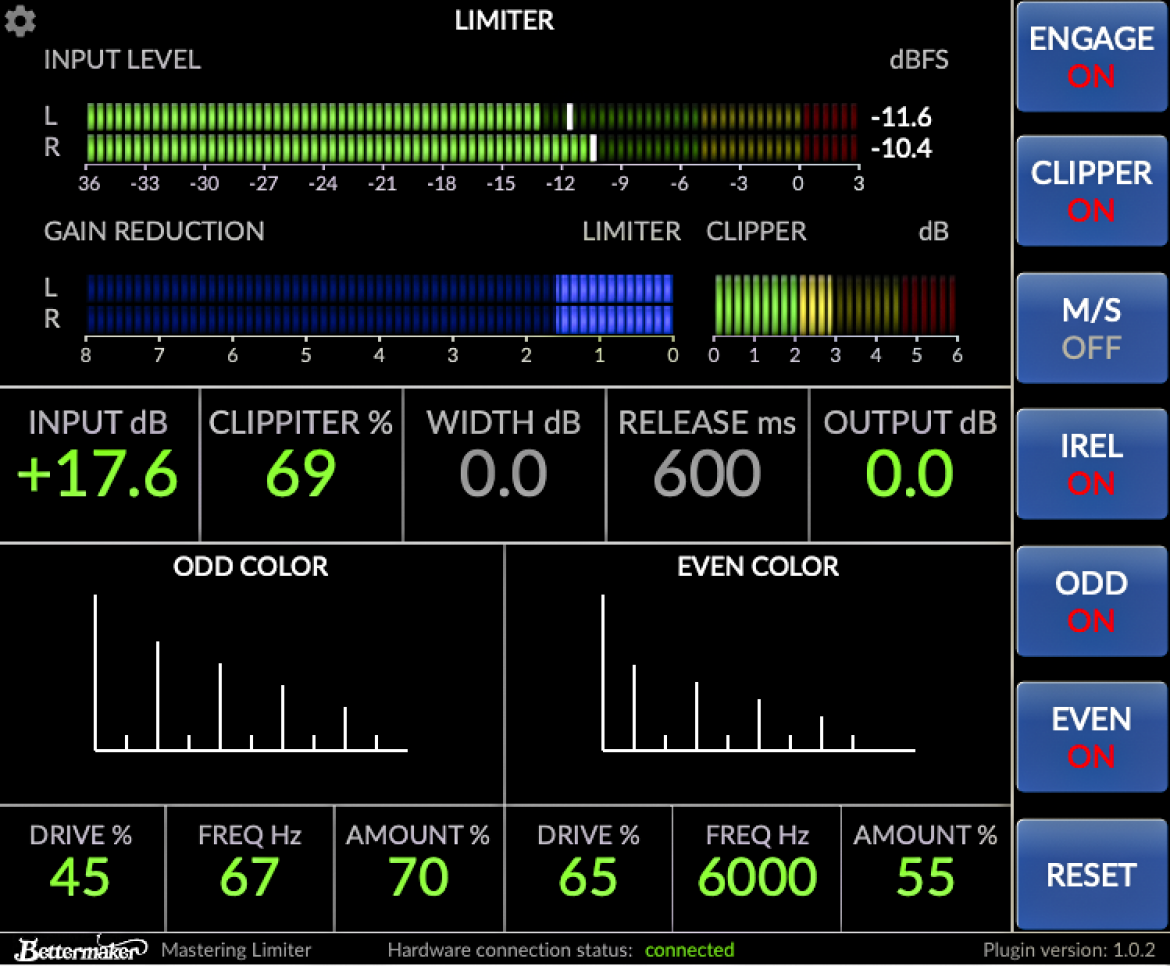Click the EVEN COLOR harmonics graph

[x=758, y=673]
